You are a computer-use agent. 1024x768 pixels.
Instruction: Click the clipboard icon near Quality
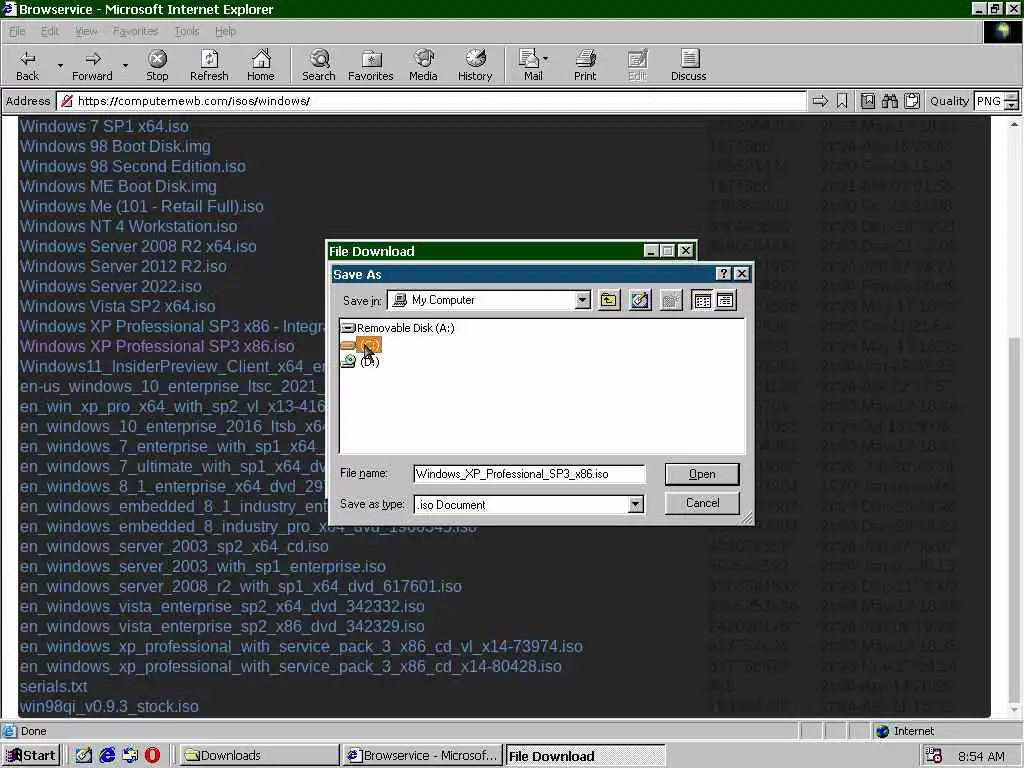[912, 101]
